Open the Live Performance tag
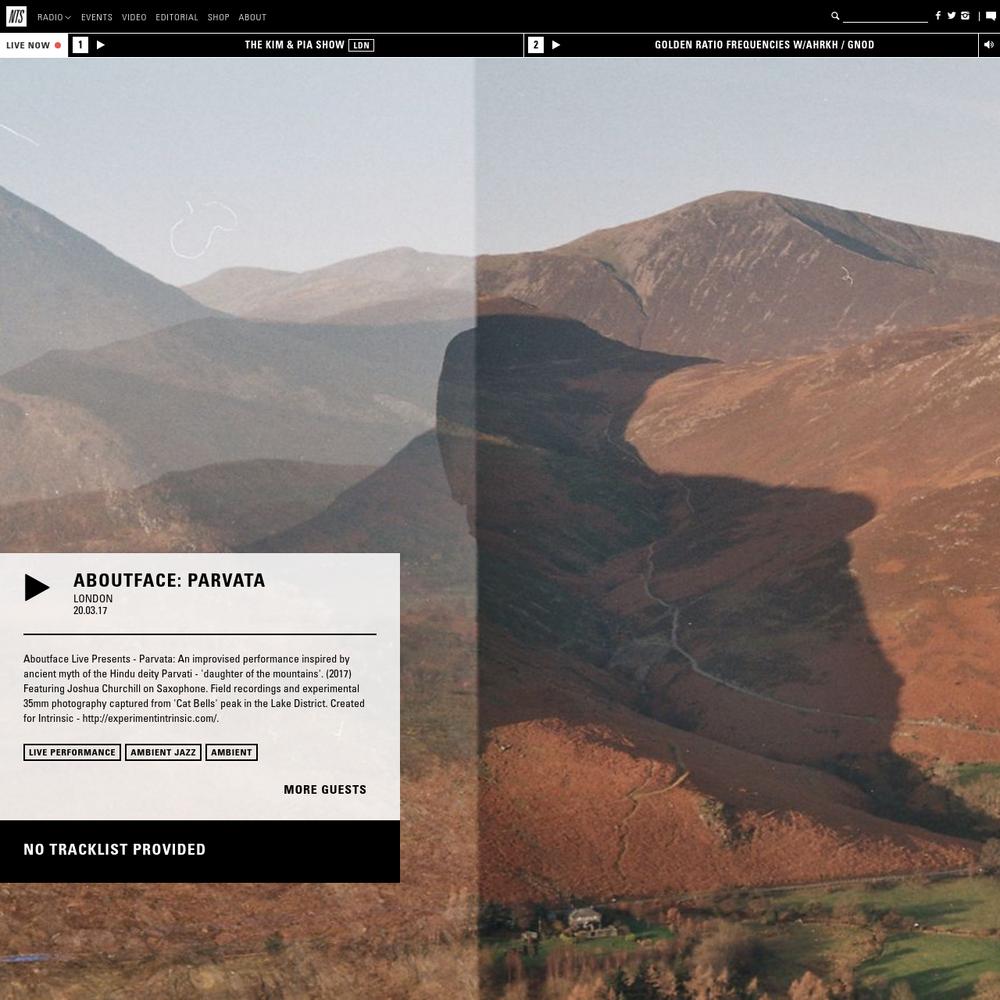1000x1000 pixels. (x=72, y=752)
